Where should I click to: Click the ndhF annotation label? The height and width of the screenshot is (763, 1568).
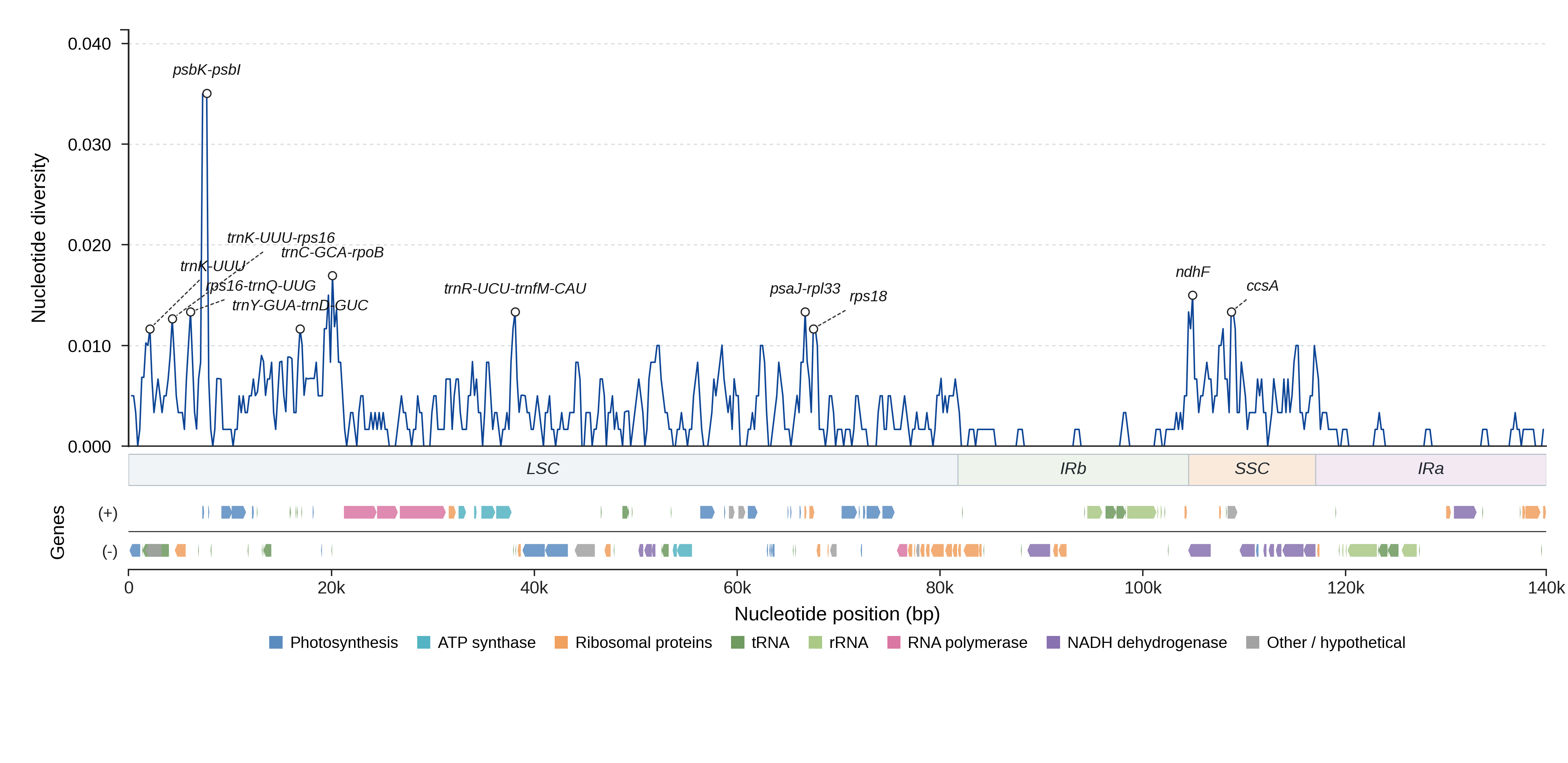tap(1193, 272)
